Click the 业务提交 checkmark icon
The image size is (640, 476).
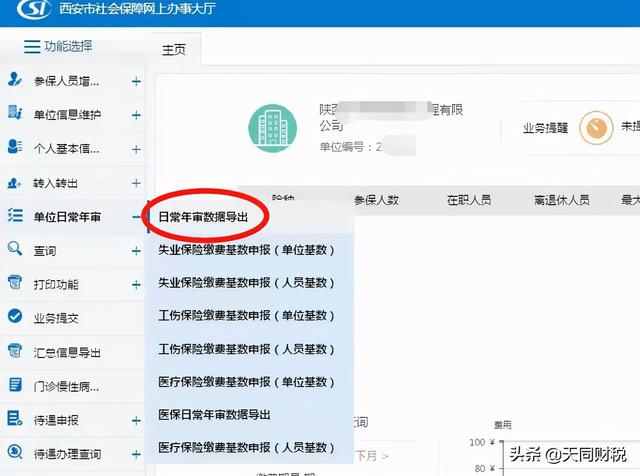pos(15,316)
